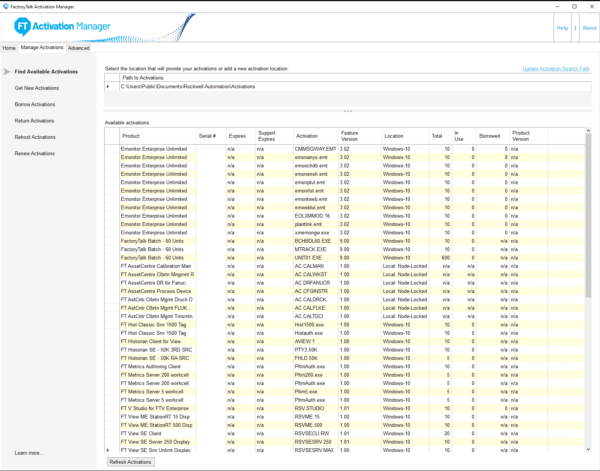The image size is (600, 471).
Task: Select FT AssetCentre Process Device row
Action: coord(345,291)
